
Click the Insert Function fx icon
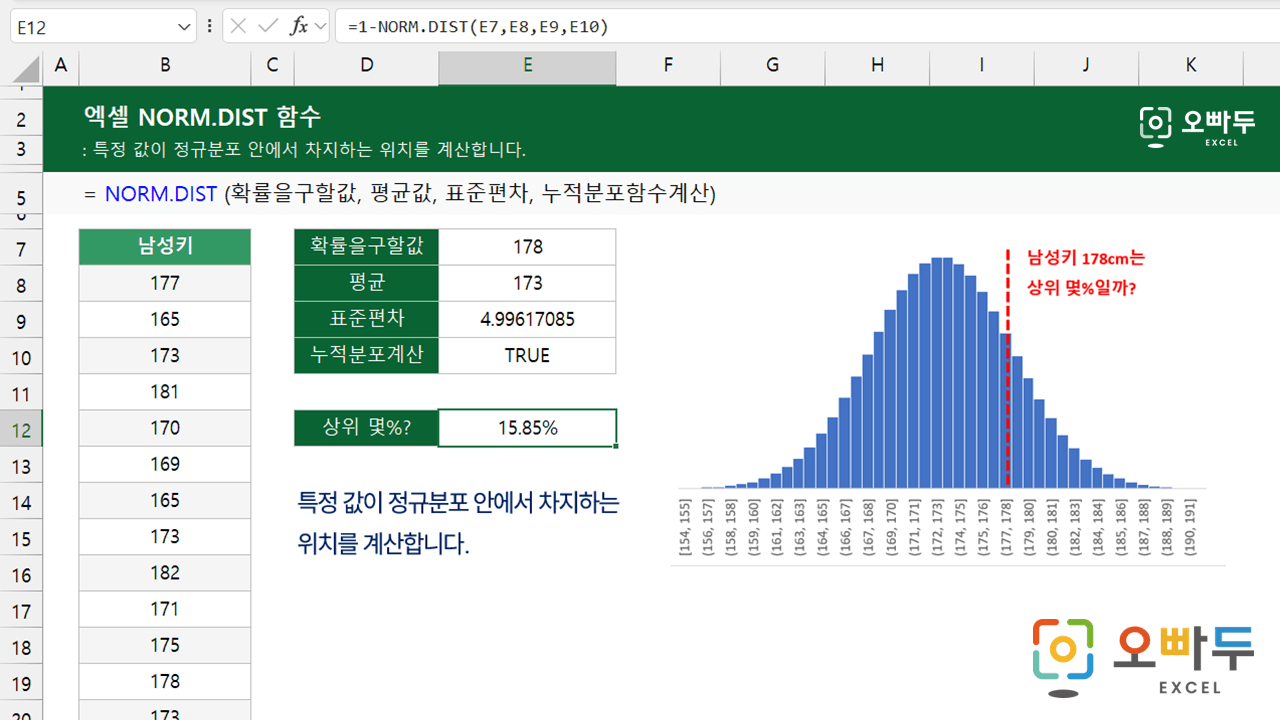click(298, 27)
